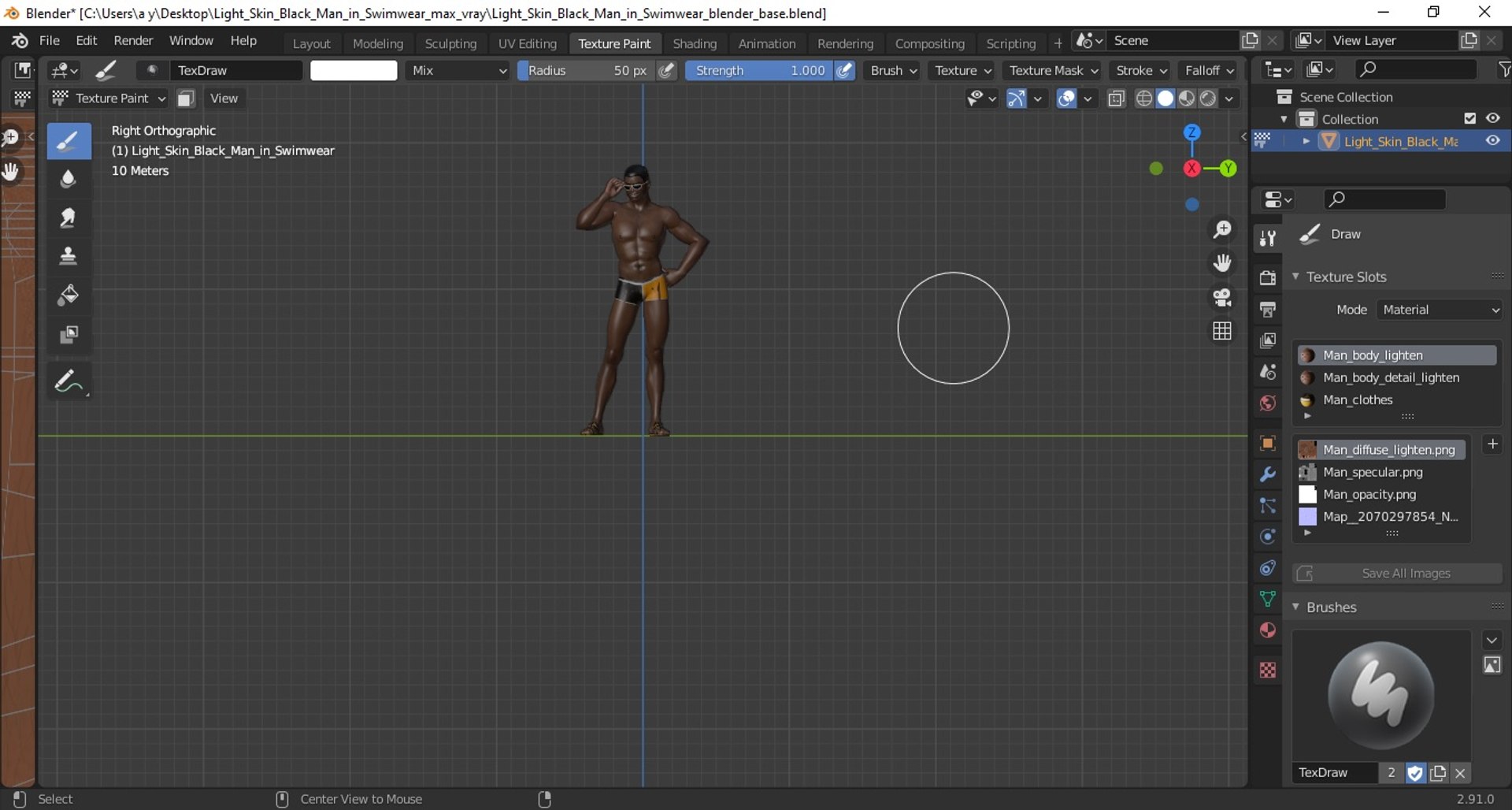Hide Light_Skin_Black_Ma object eye icon
Screen dimensions: 1512x810
(x=1493, y=141)
